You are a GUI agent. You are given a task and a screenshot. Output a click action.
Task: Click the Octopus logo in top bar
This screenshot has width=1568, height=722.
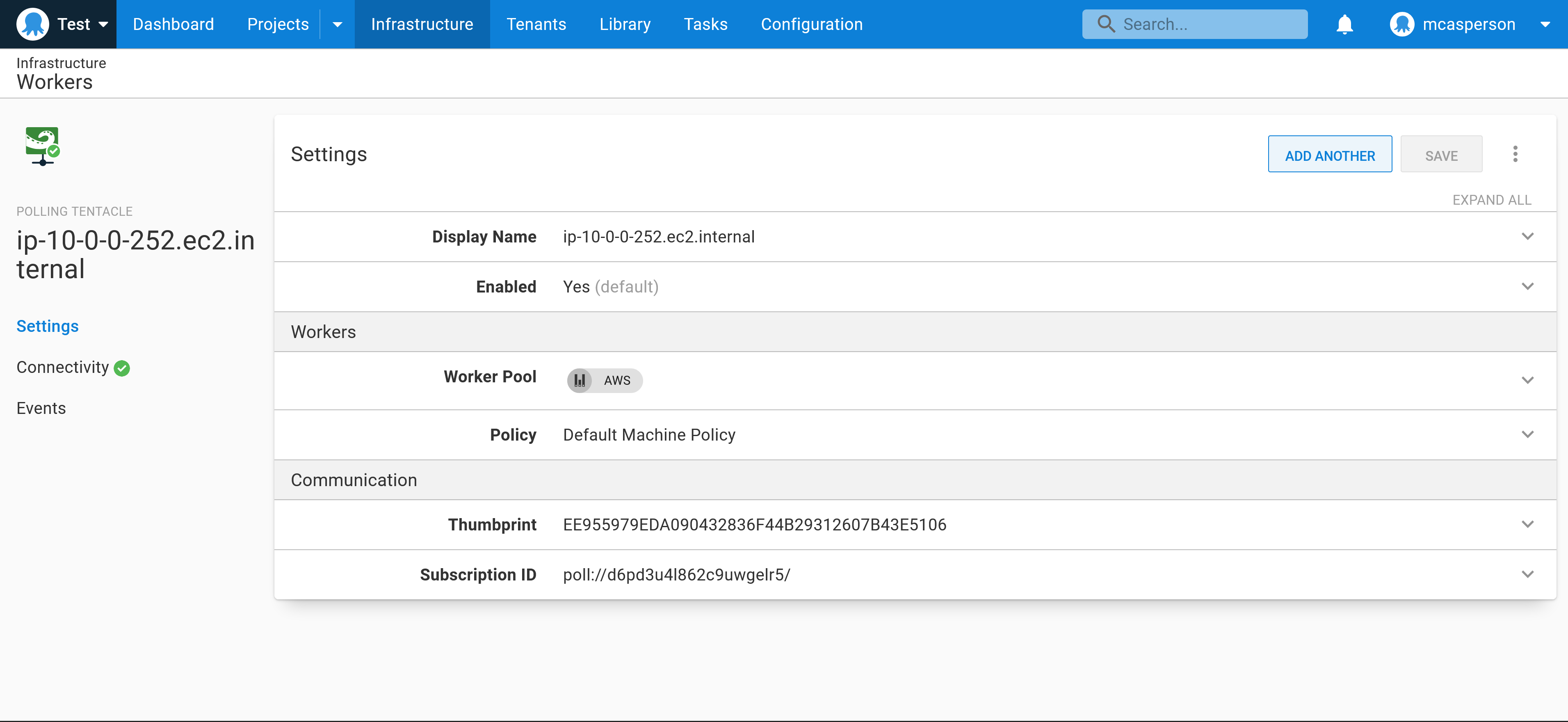click(33, 24)
